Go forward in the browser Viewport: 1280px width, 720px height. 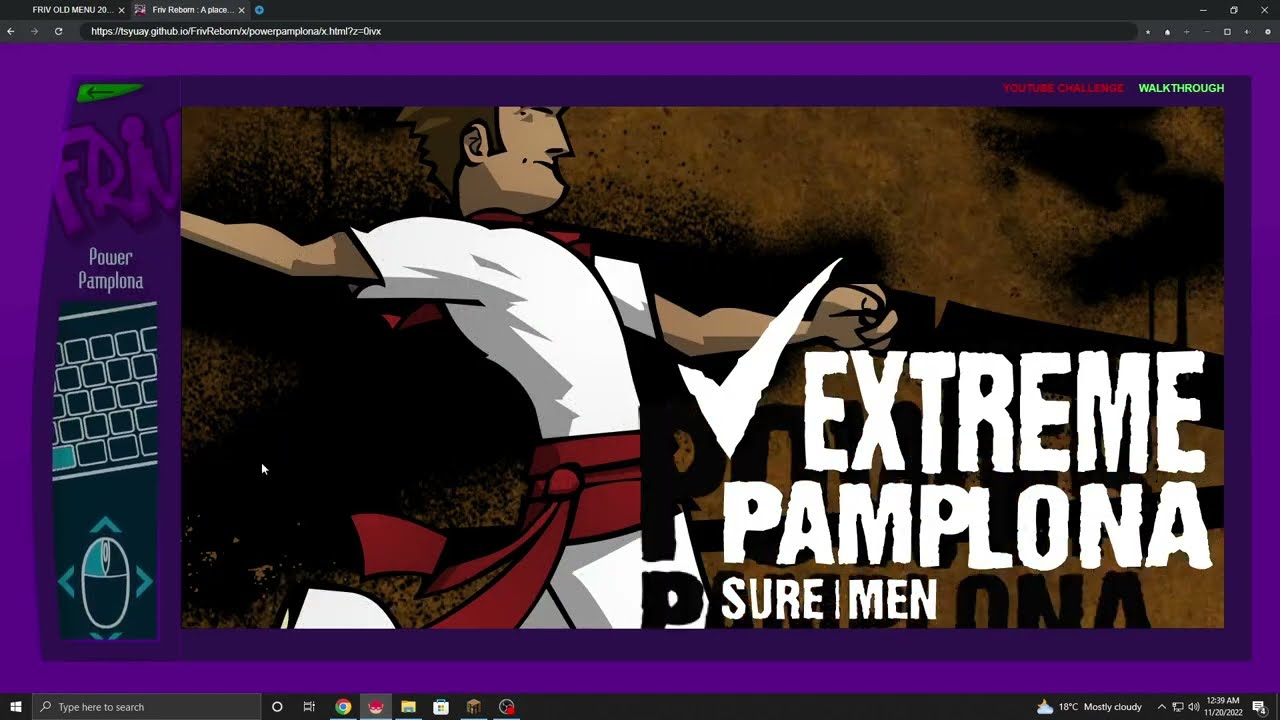pyautogui.click(x=35, y=31)
